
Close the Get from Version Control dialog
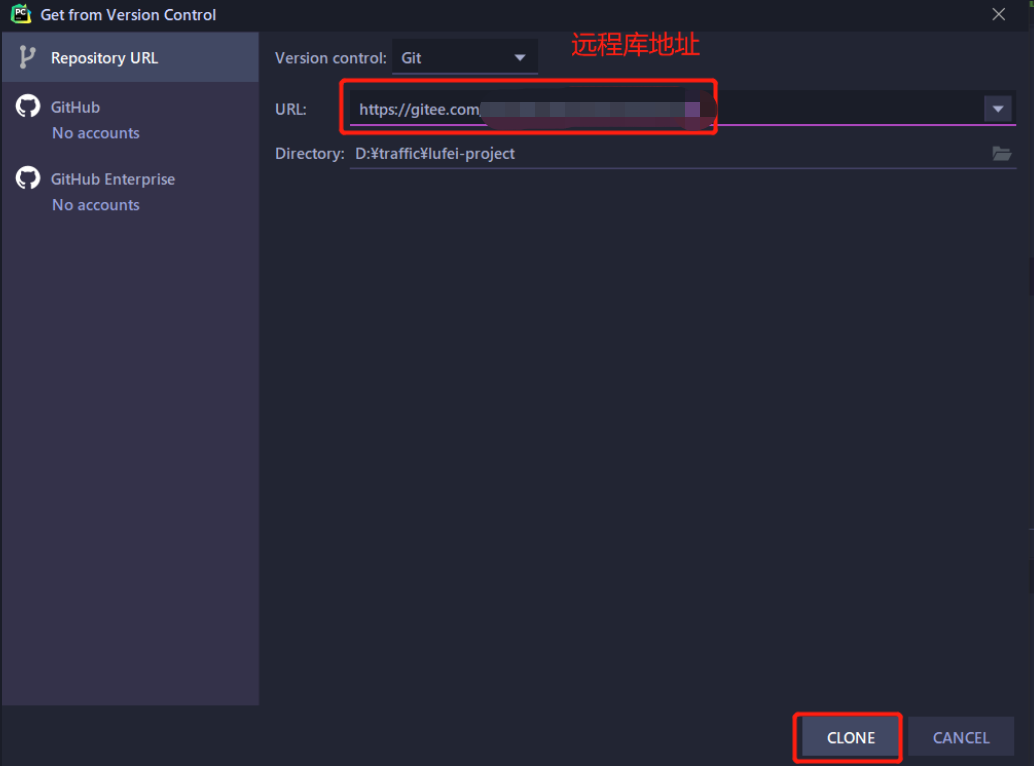click(x=998, y=15)
